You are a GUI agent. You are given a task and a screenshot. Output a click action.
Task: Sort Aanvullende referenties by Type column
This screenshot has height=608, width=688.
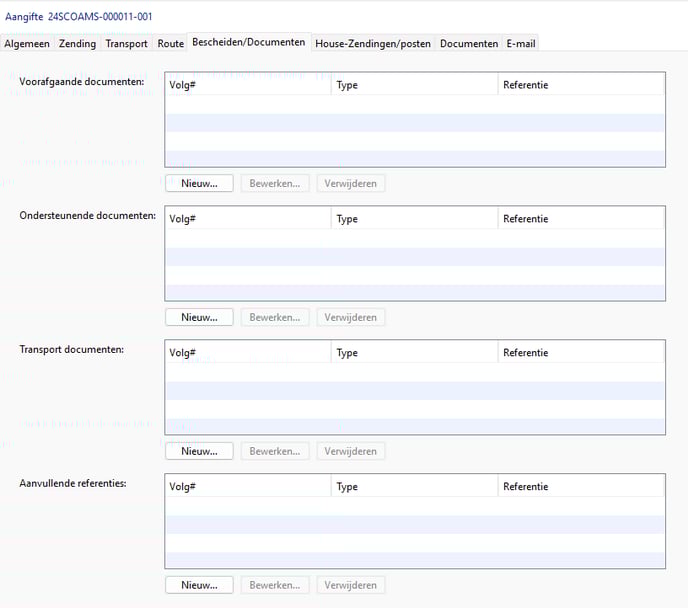coord(415,486)
